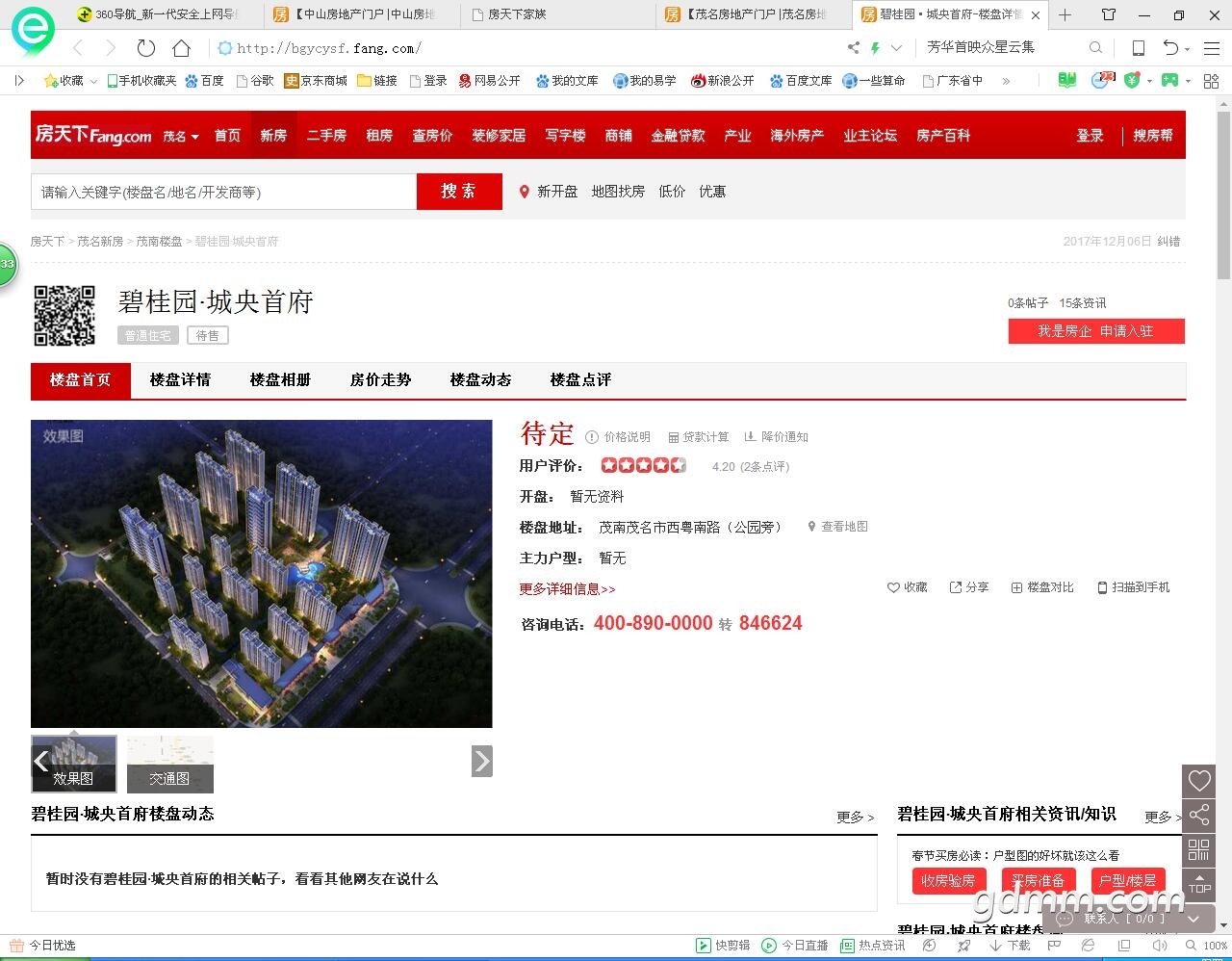
Task: Click in the keyword search input
Action: tap(223, 192)
